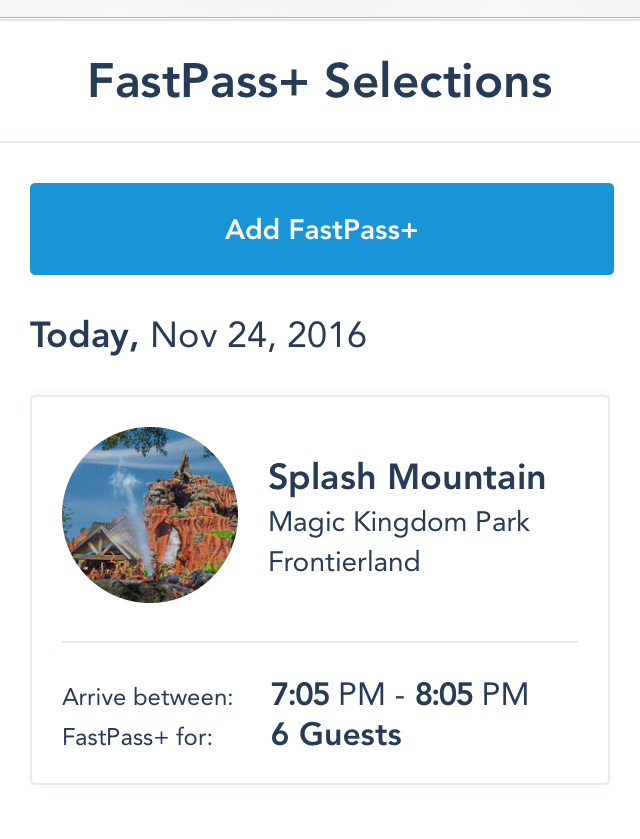
Task: Click empty space below Frontierland in card
Action: click(x=423, y=607)
